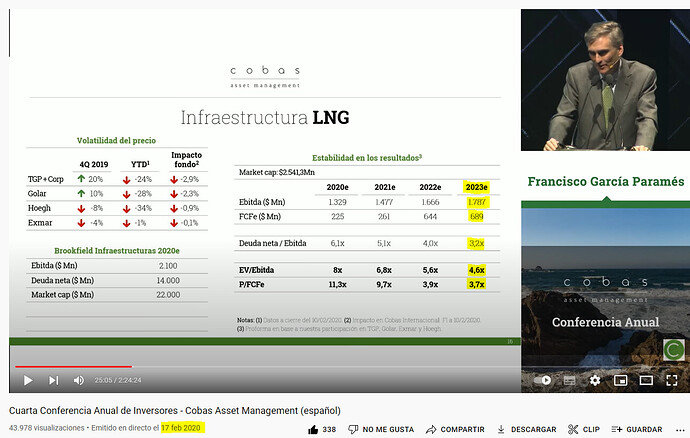Like the video with 338 likes

pyautogui.click(x=322, y=430)
